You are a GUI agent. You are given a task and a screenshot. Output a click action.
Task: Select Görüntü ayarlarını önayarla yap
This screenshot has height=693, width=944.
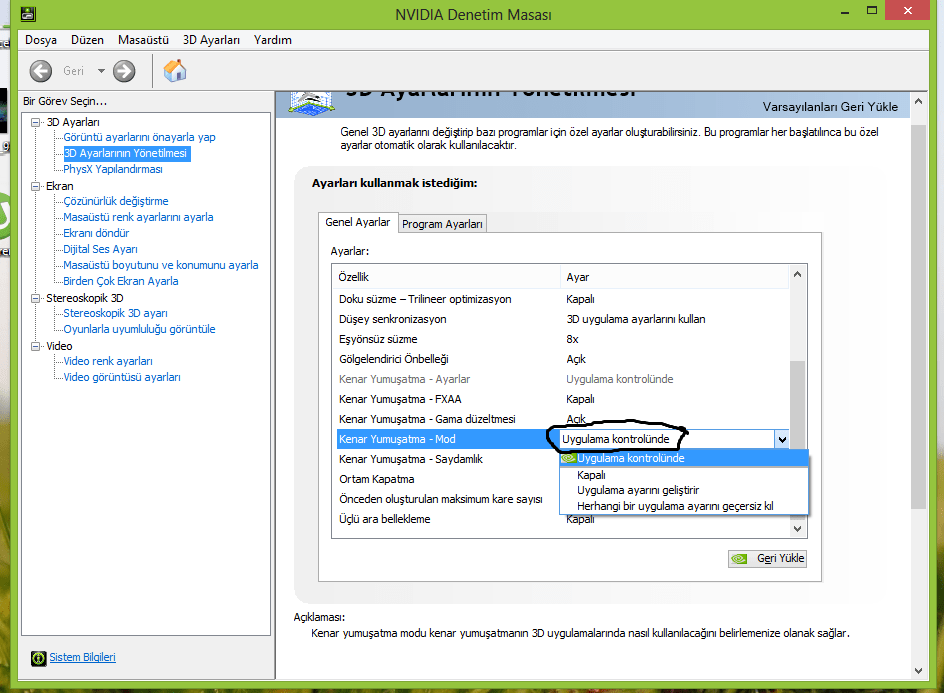coord(140,137)
